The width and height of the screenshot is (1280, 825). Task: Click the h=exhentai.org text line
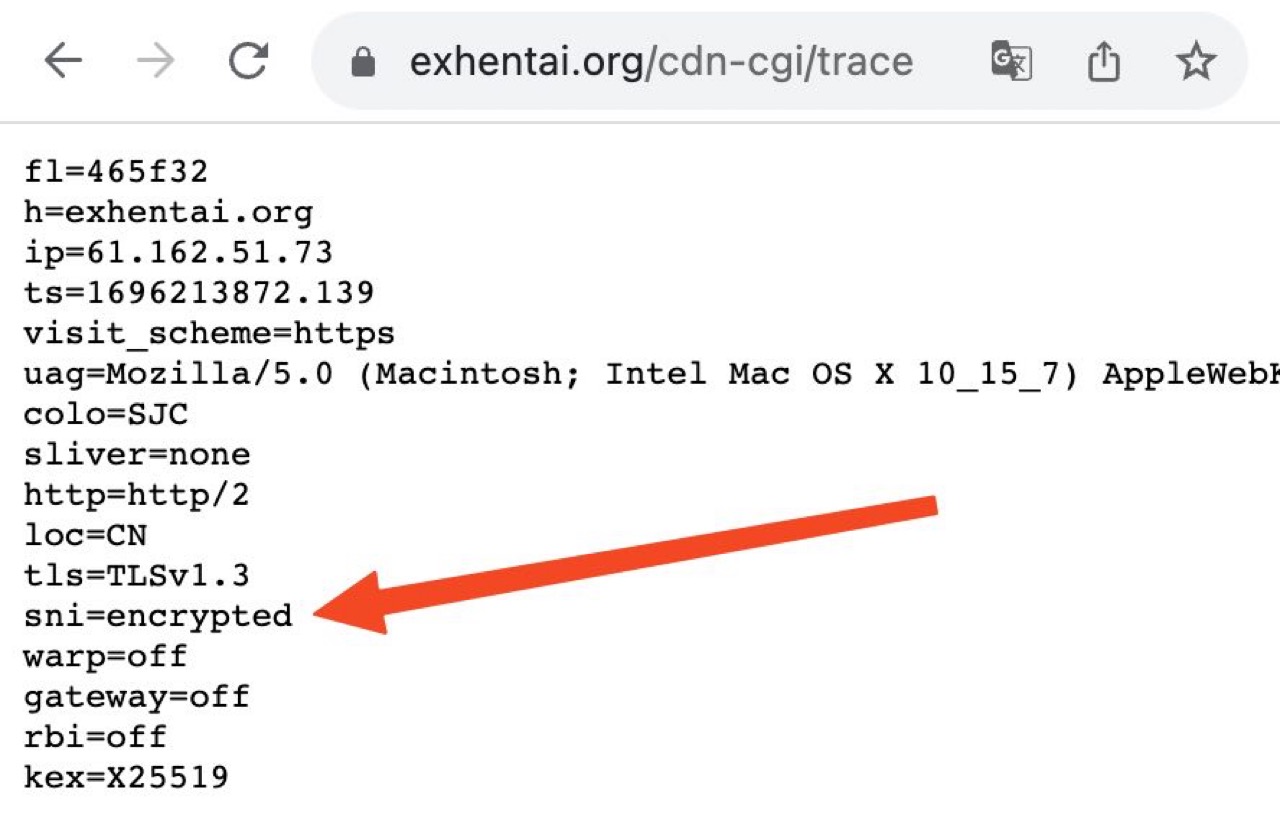point(168,212)
